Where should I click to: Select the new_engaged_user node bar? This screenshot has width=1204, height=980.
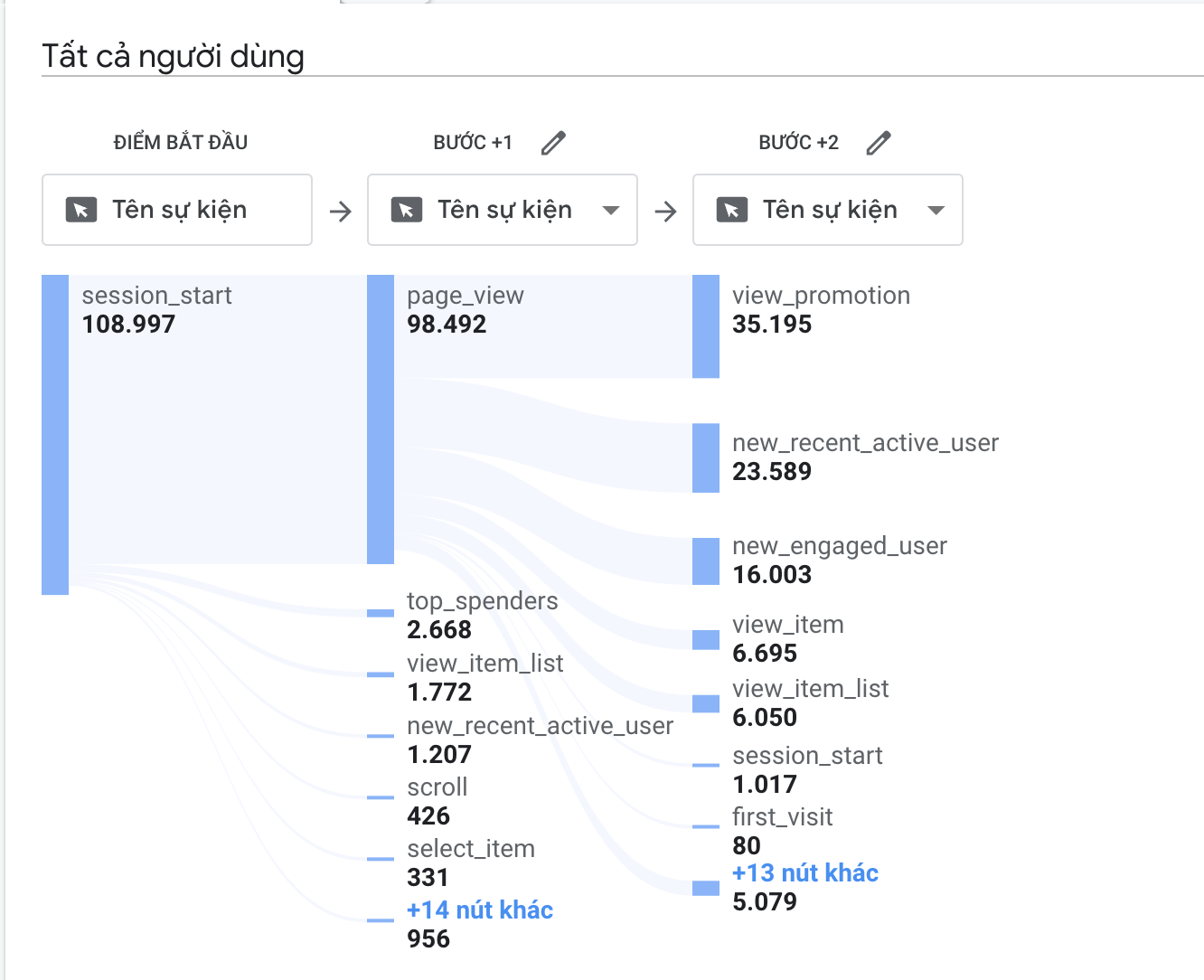(x=706, y=561)
